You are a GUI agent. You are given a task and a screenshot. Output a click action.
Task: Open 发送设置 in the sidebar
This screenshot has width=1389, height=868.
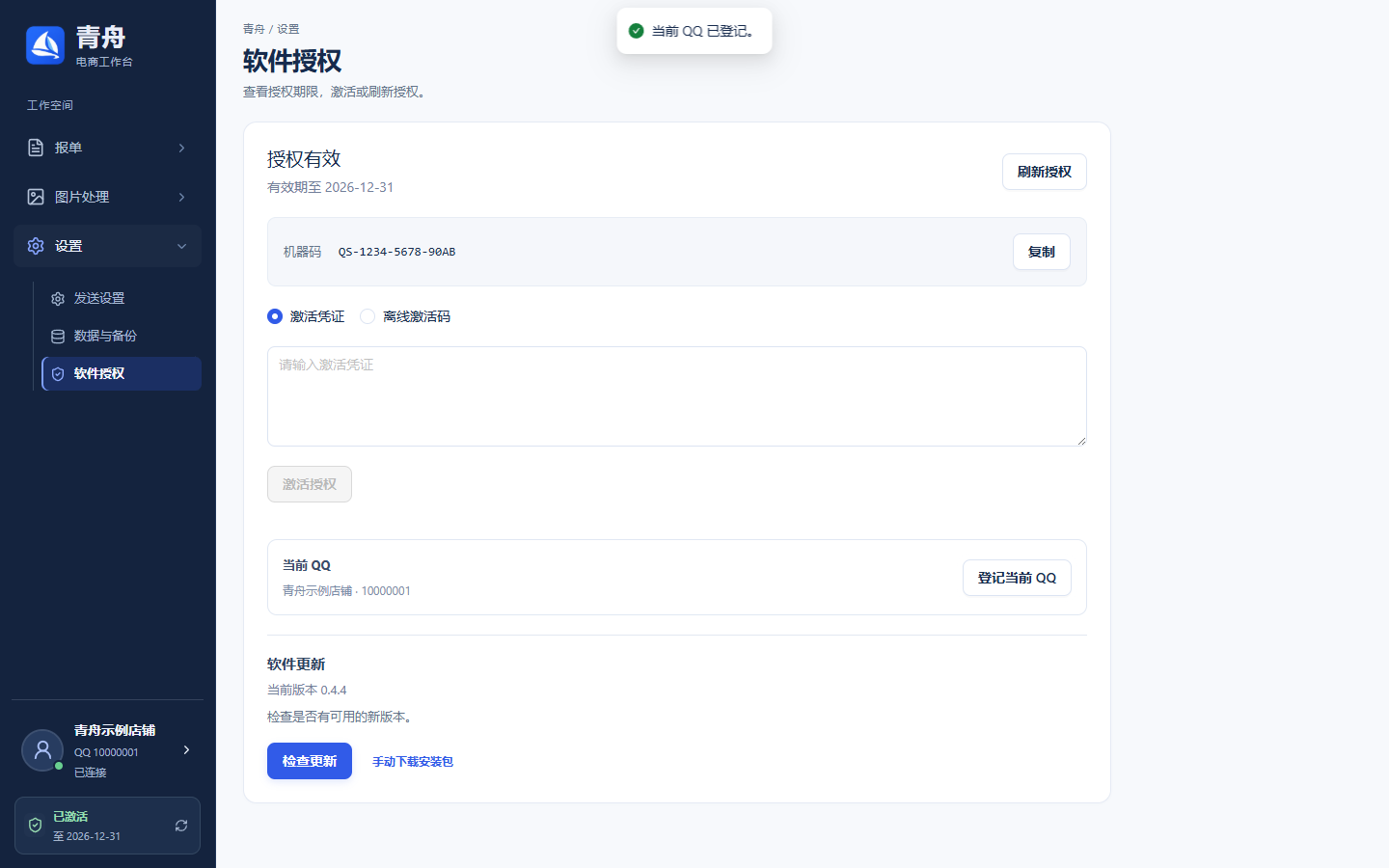point(122,299)
